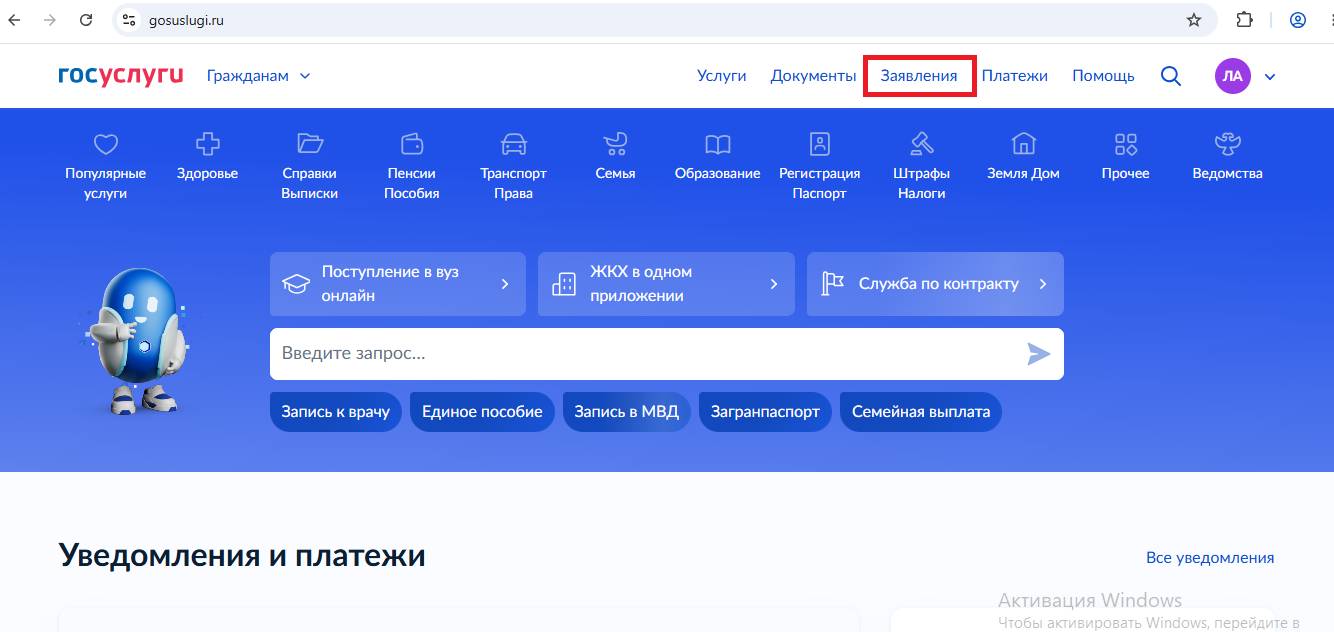Expand the Гражданам dropdown
This screenshot has height=632, width=1334.
coord(259,76)
